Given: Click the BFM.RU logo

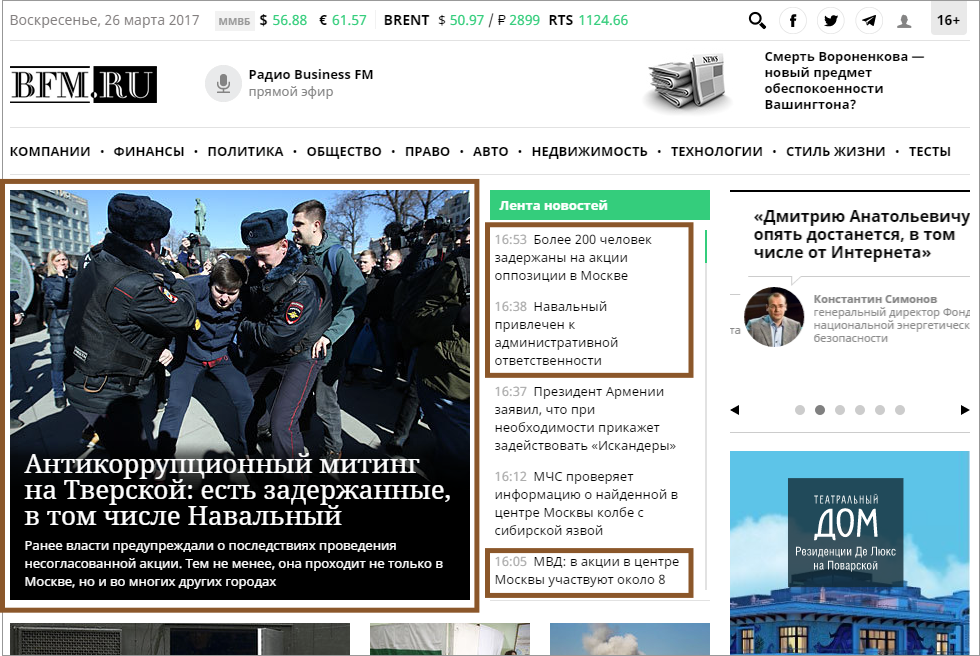Looking at the screenshot, I should 83,84.
